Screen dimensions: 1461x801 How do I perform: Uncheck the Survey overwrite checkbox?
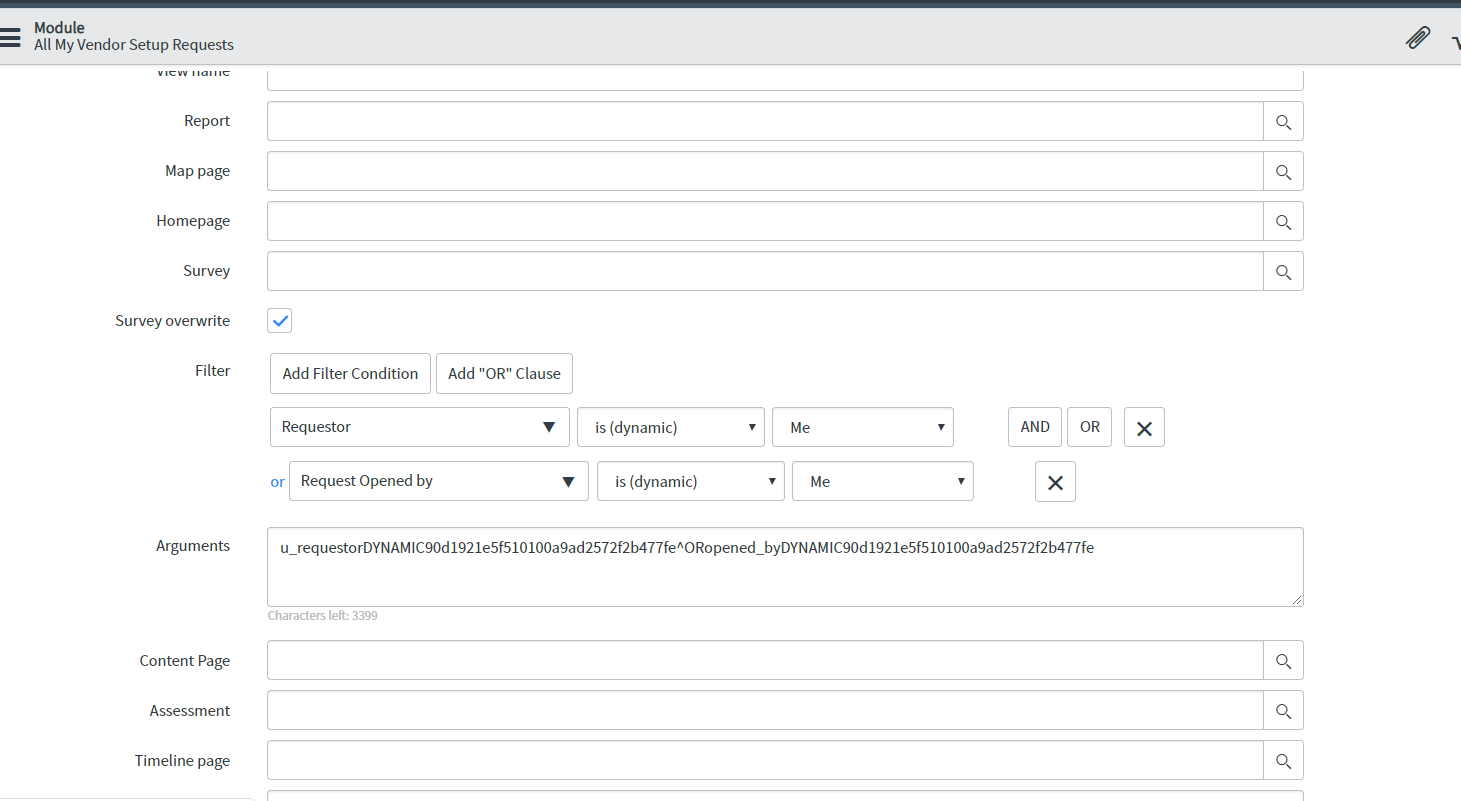click(279, 320)
